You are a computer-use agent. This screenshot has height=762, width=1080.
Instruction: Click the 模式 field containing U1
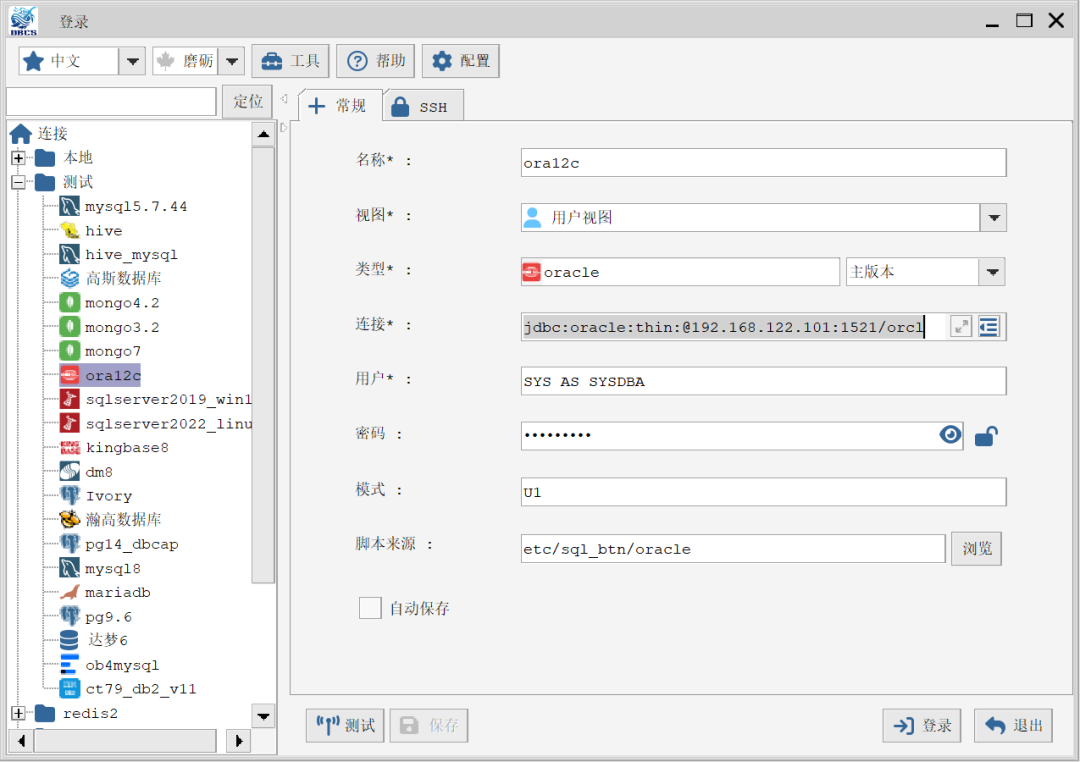763,492
